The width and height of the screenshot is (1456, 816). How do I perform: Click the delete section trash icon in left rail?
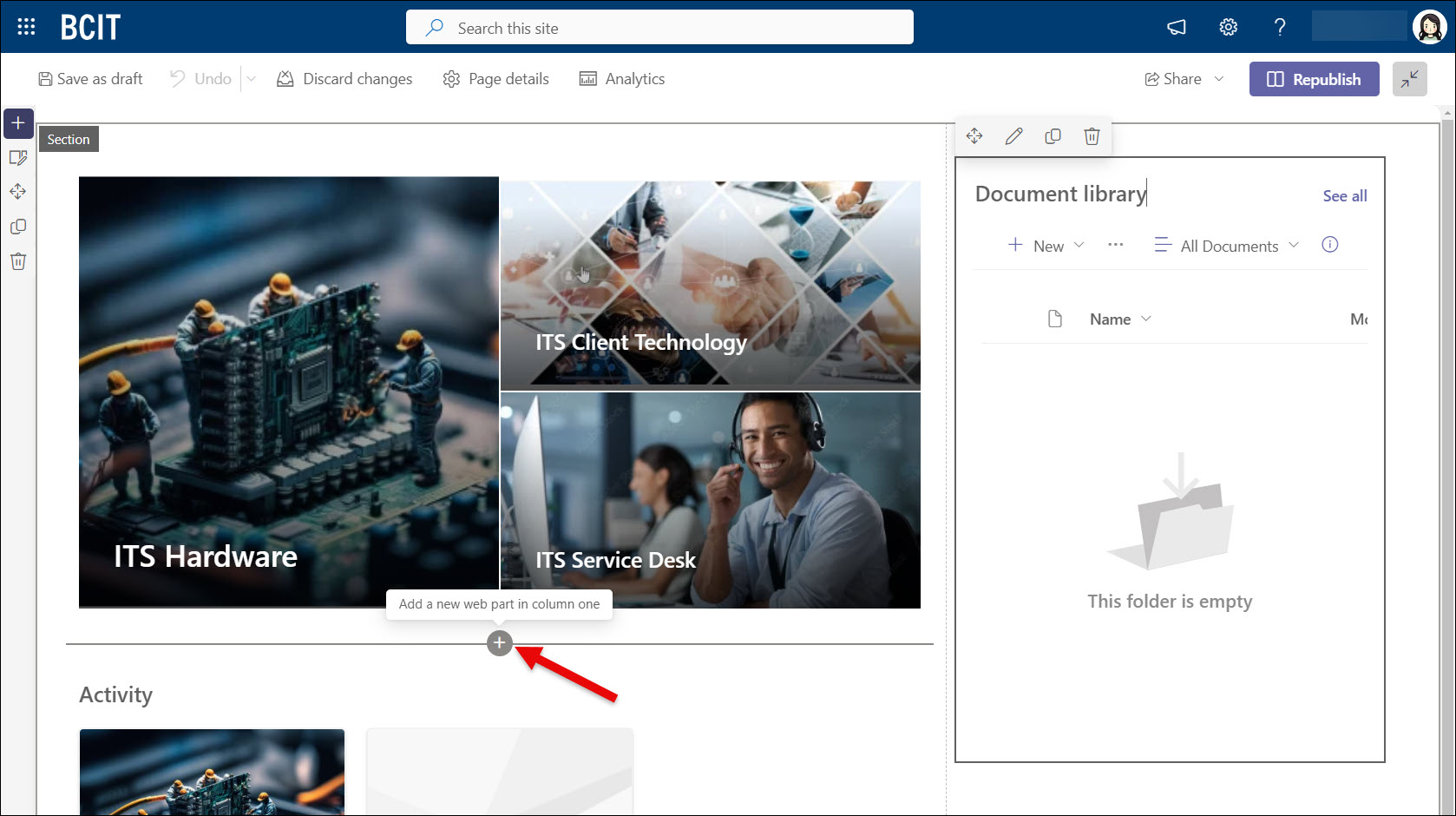18,261
